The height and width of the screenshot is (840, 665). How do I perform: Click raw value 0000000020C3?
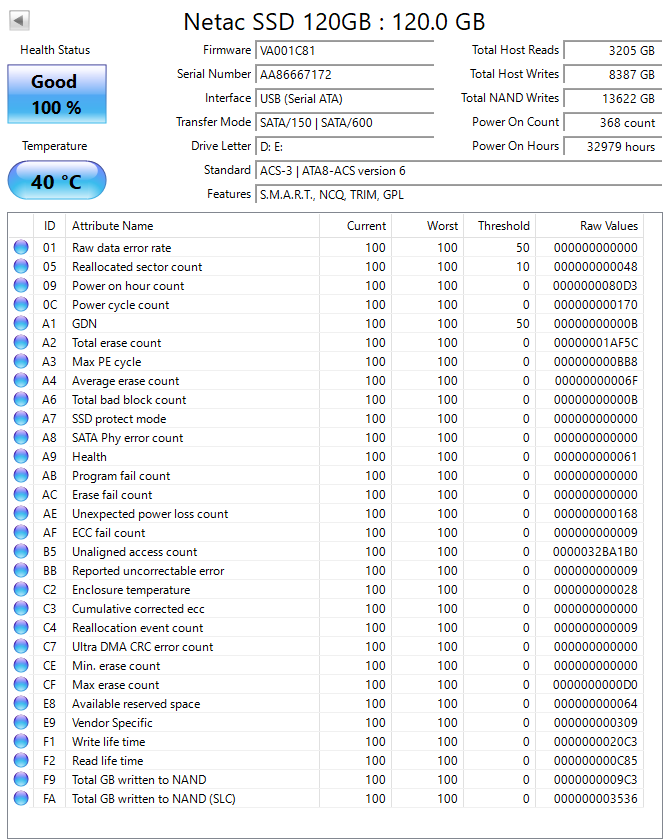click(596, 742)
